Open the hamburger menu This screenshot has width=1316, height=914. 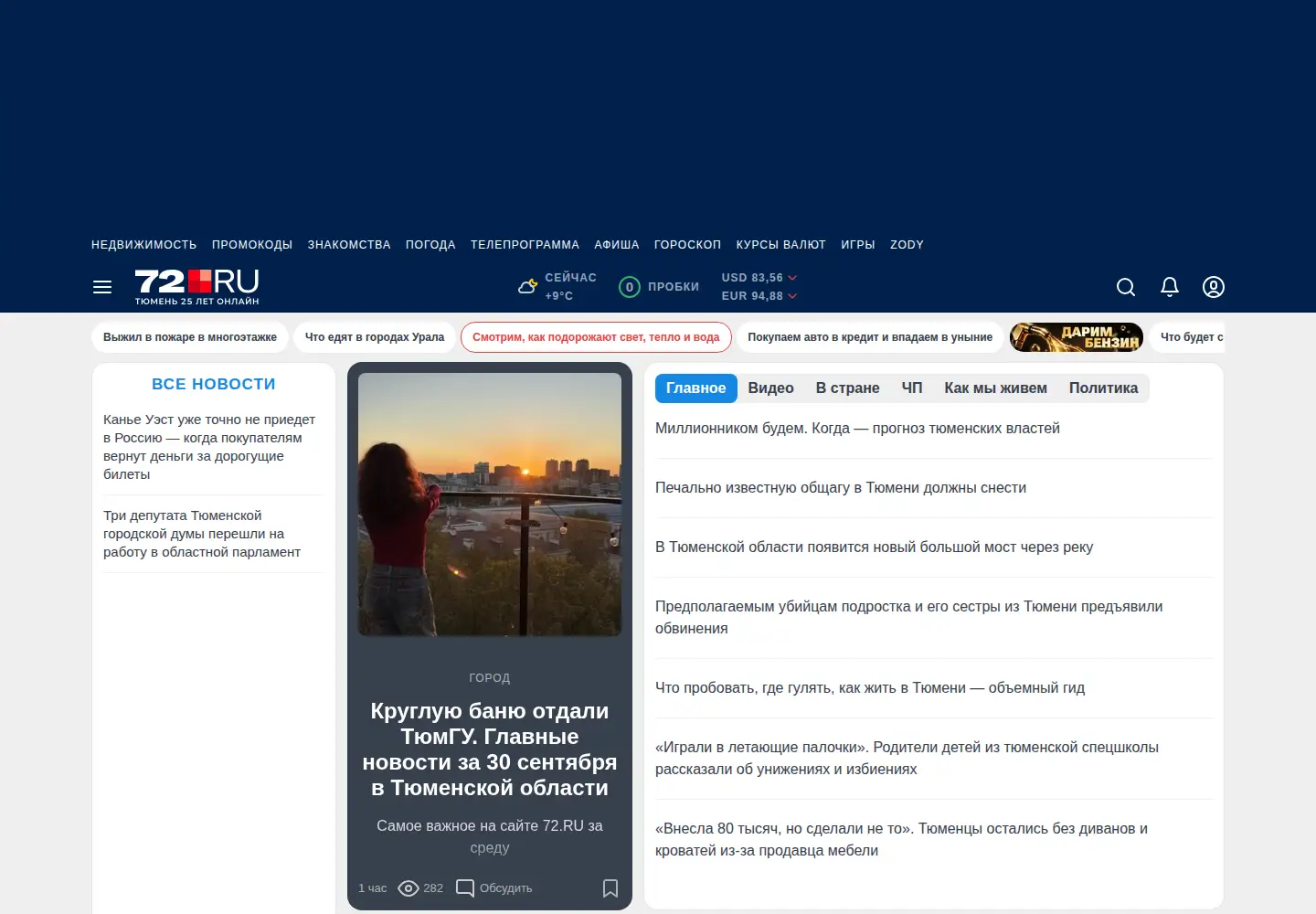coord(102,287)
